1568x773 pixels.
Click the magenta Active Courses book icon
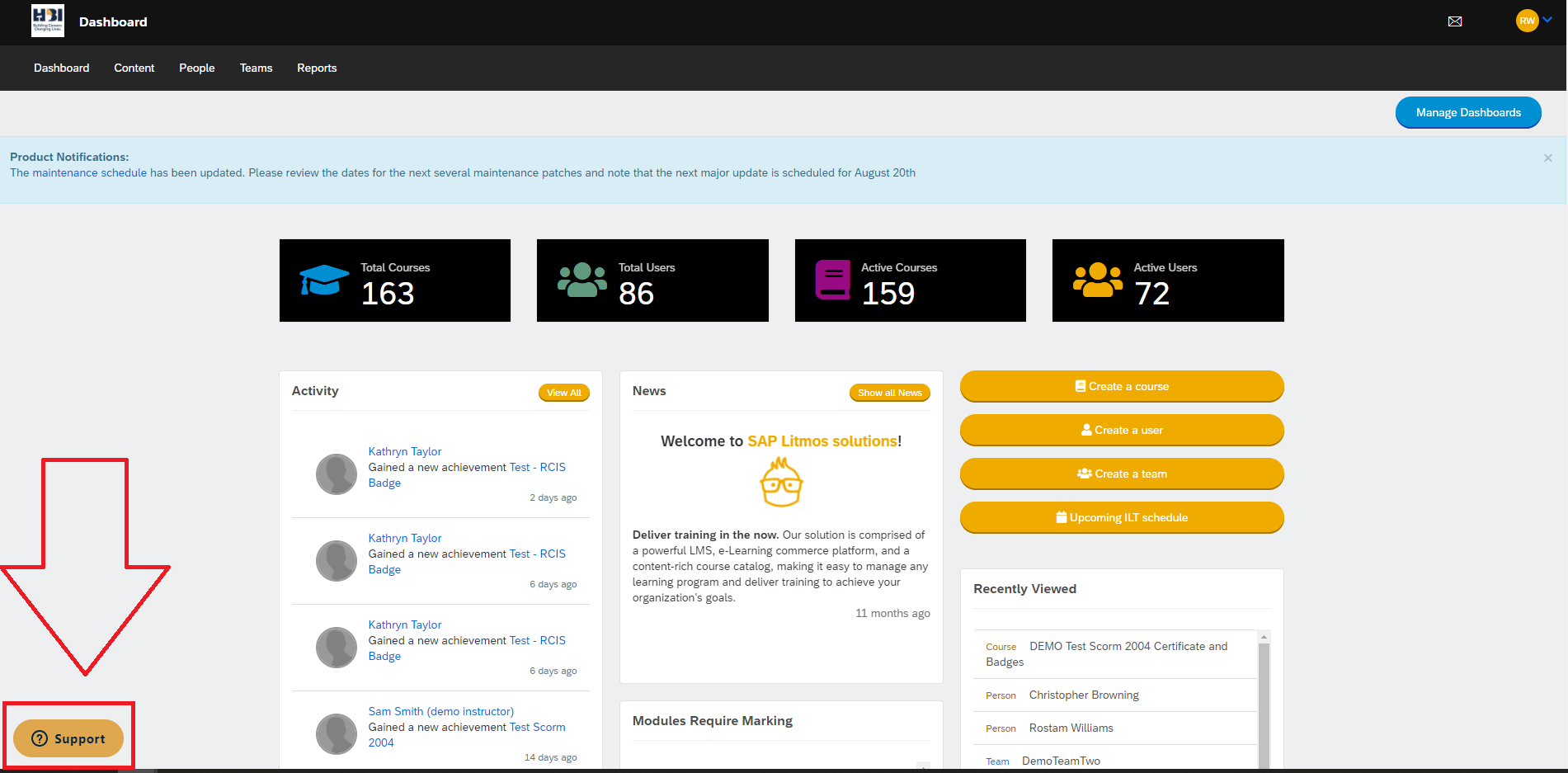832,280
